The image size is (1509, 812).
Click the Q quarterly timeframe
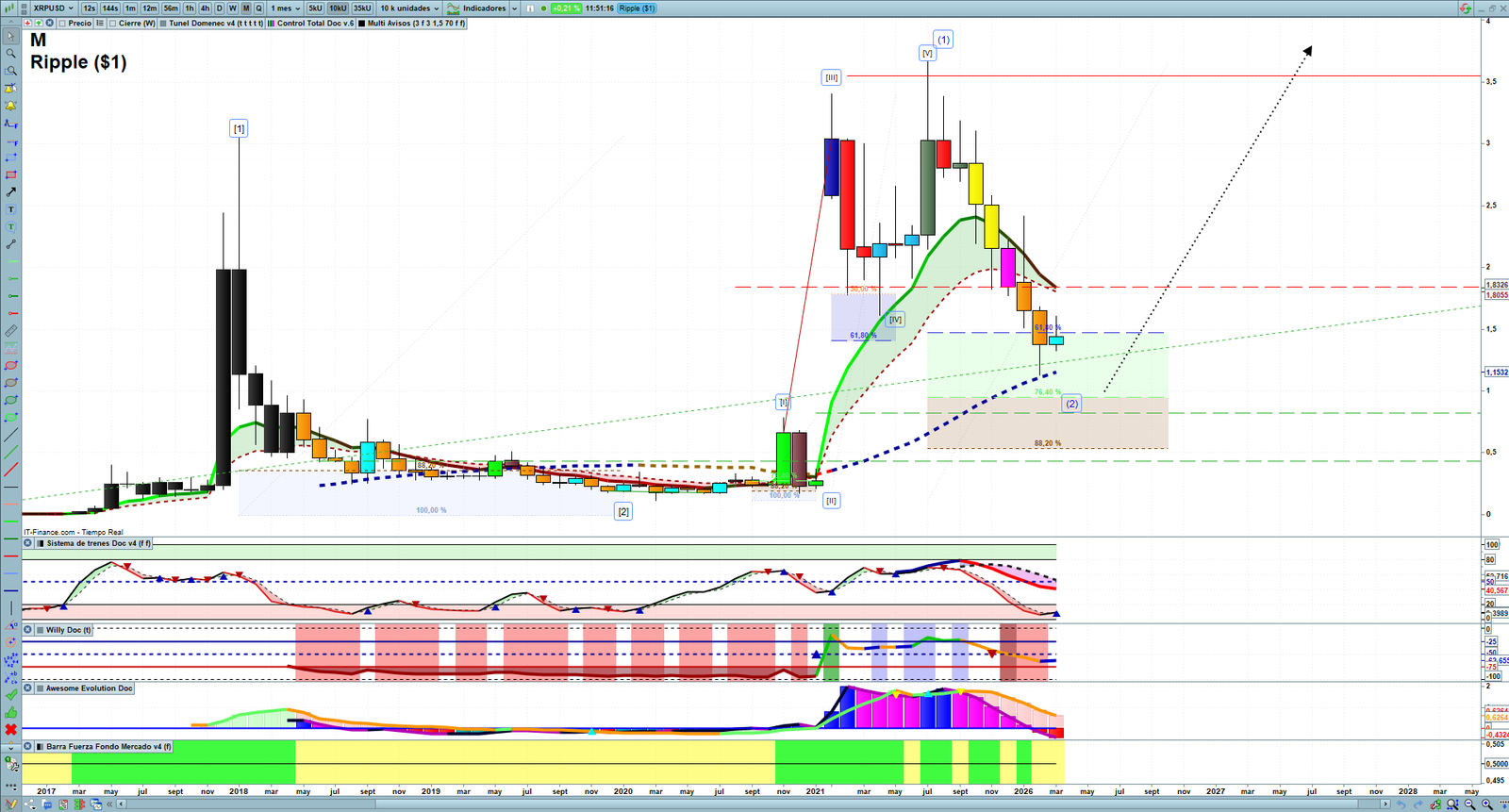pos(258,8)
